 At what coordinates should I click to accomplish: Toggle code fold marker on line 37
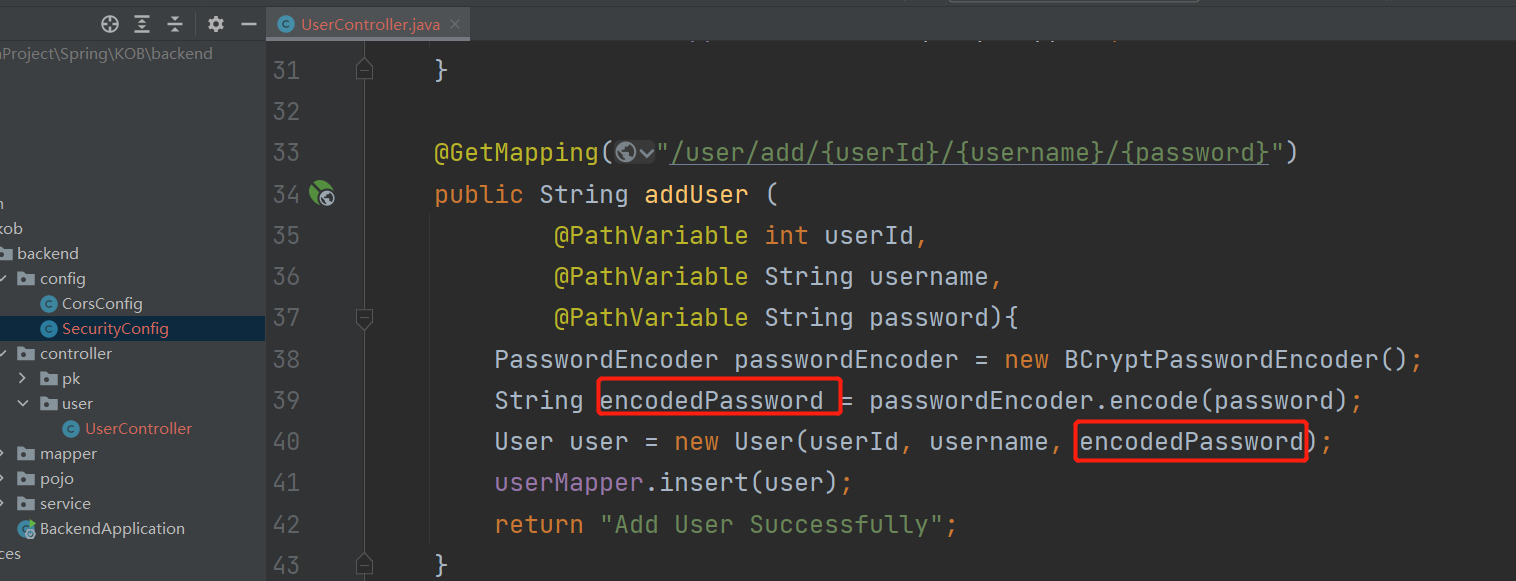(364, 318)
